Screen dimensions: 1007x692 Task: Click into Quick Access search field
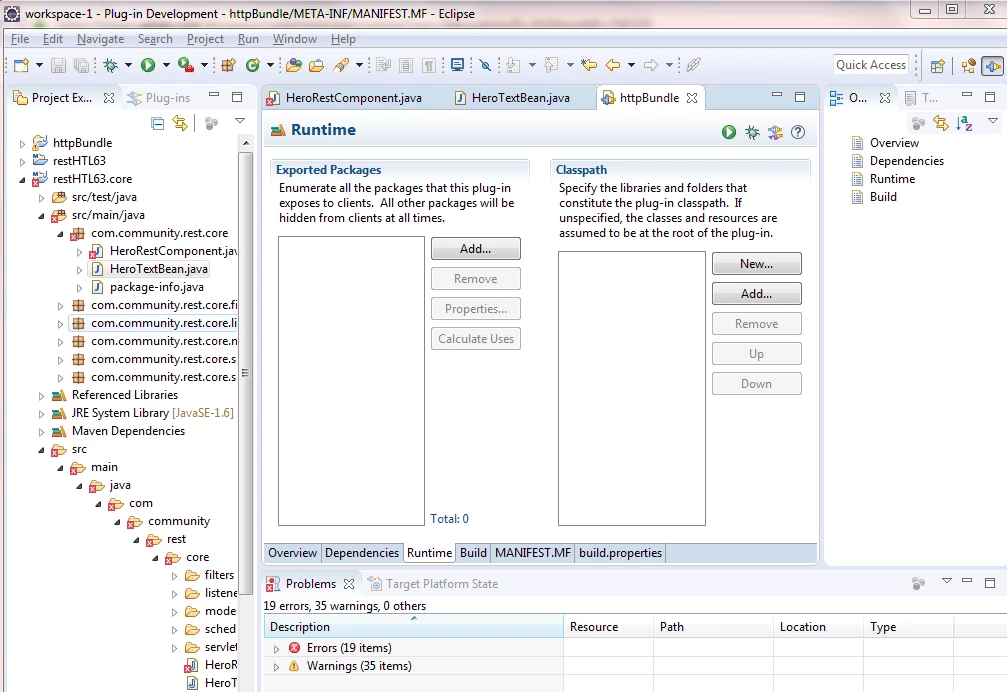click(x=871, y=65)
